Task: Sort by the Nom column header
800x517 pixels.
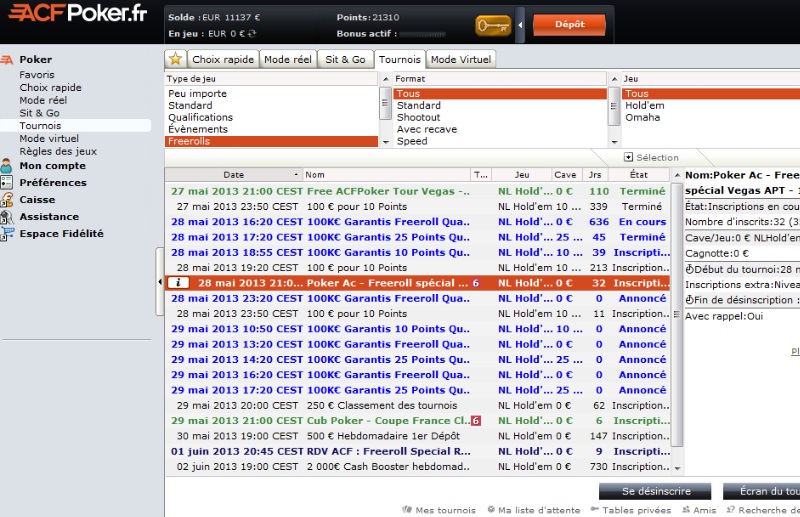Action: 386,175
